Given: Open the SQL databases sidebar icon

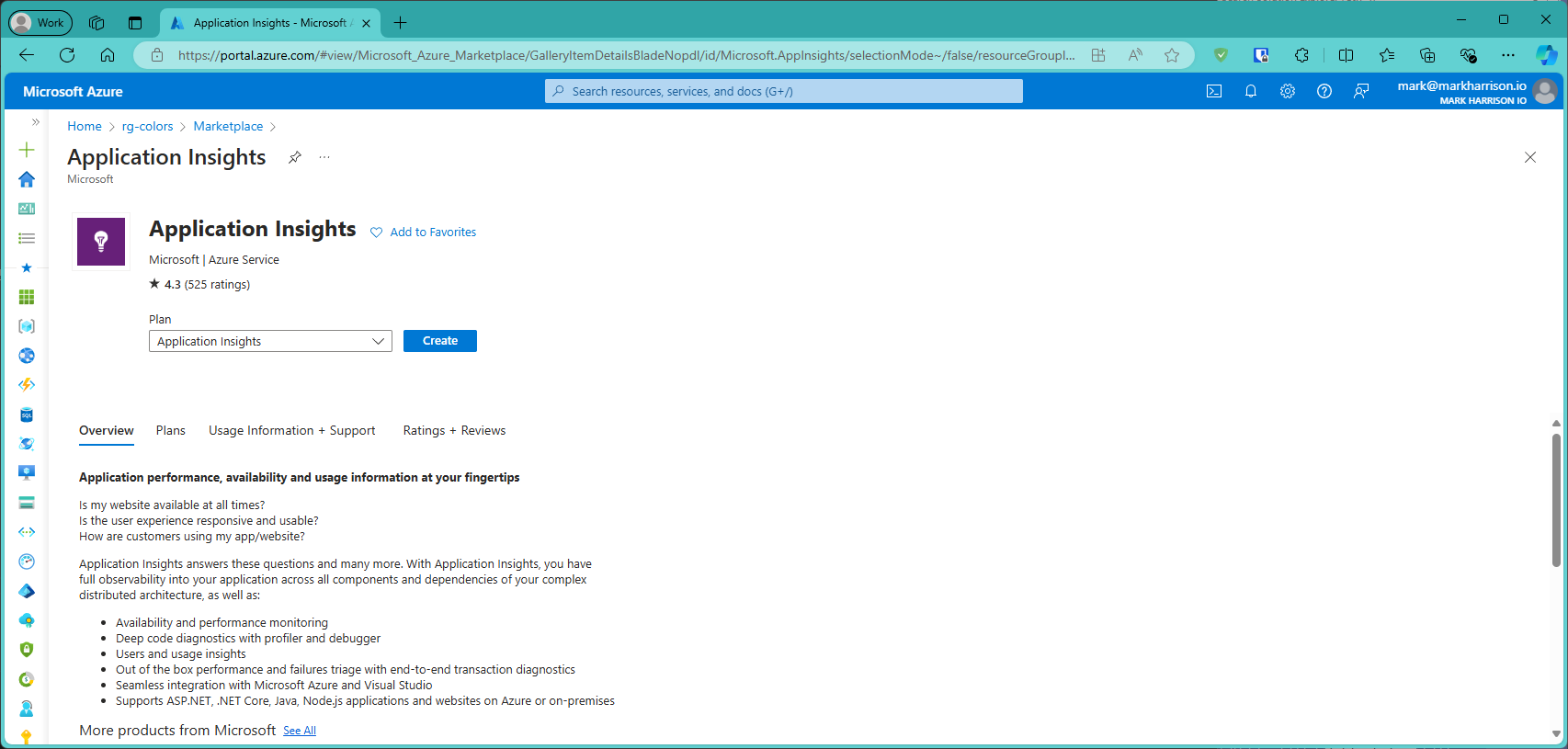Looking at the screenshot, I should (27, 414).
